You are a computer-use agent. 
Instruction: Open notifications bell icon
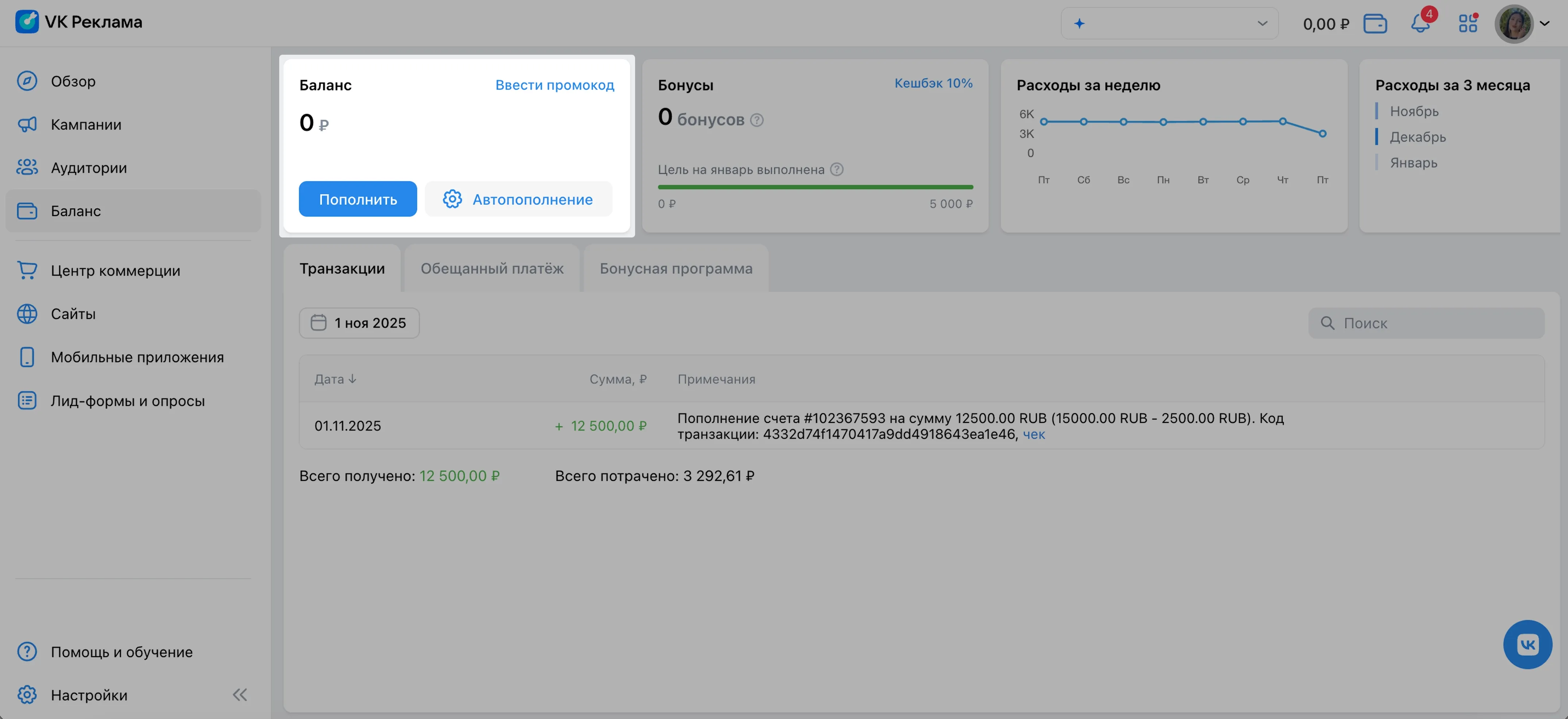[x=1420, y=24]
